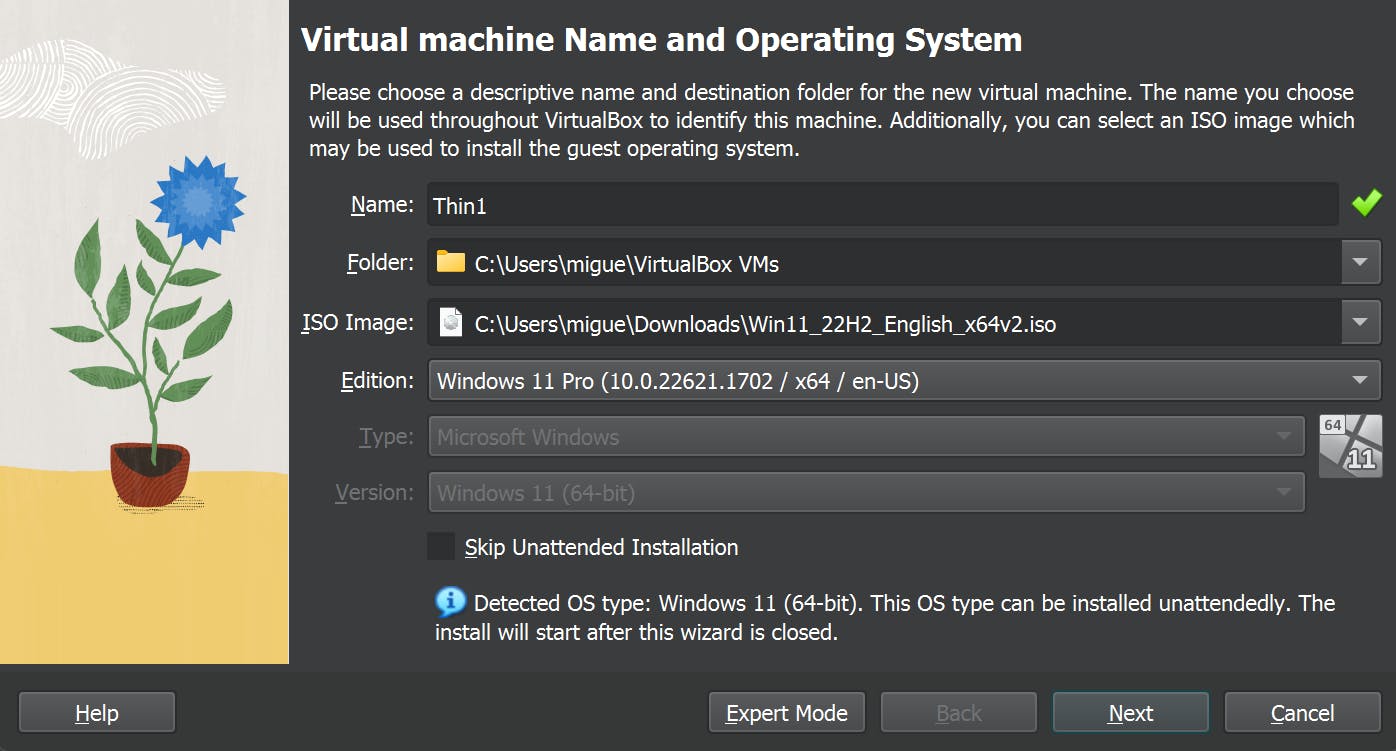Click the Win11_22H2 ISO path text
Viewport: 1396px width, 751px height.
coord(765,325)
